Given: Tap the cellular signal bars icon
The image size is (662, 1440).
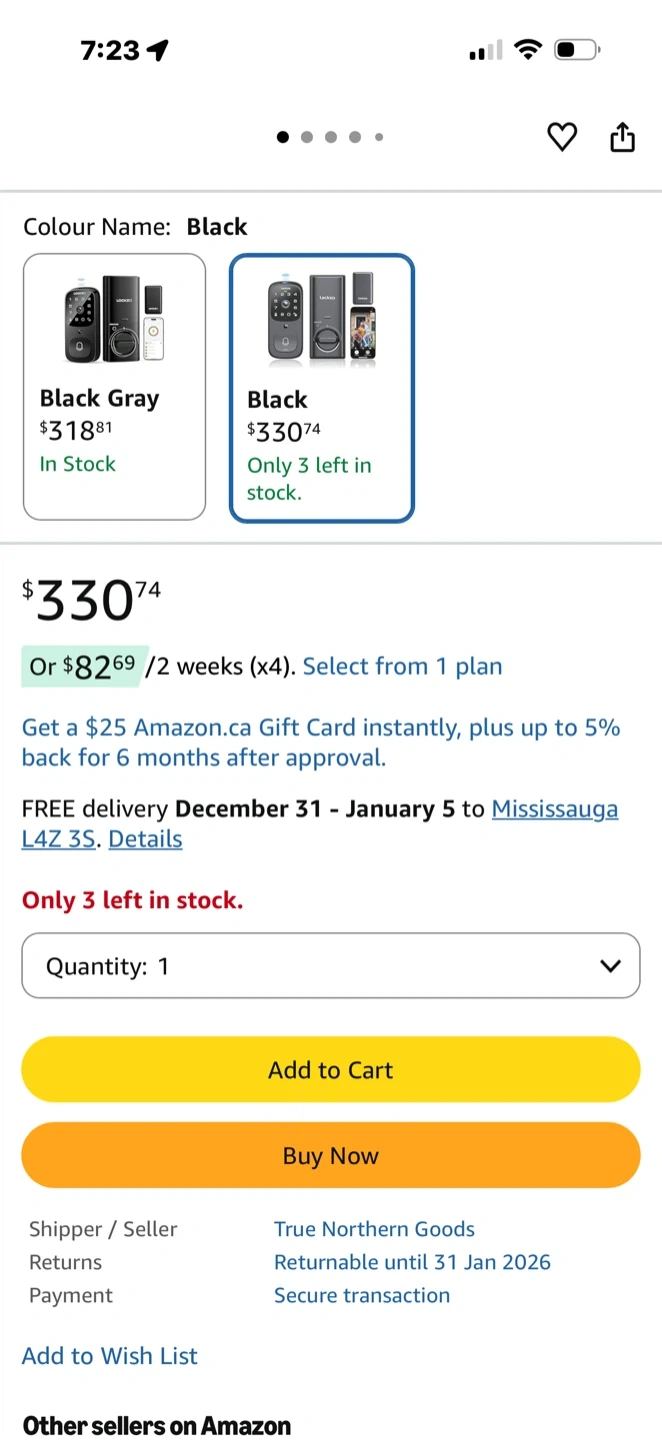Looking at the screenshot, I should [x=485, y=50].
